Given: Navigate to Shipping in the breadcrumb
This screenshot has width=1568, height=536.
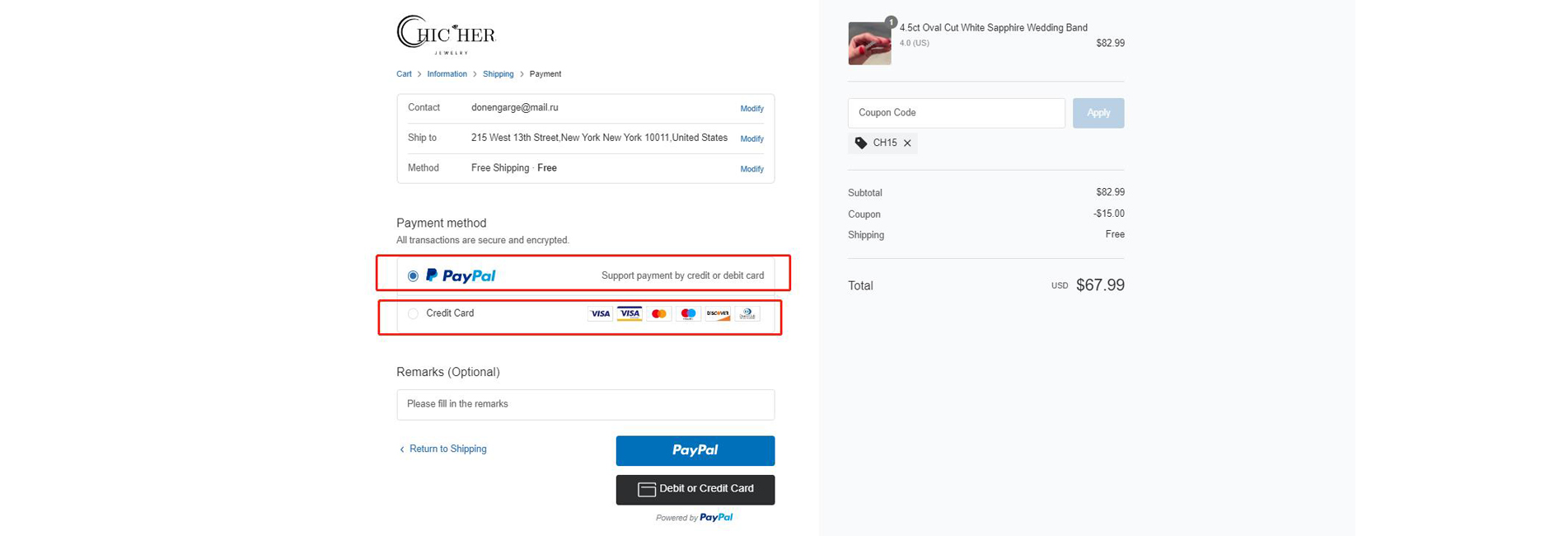Looking at the screenshot, I should click(498, 74).
